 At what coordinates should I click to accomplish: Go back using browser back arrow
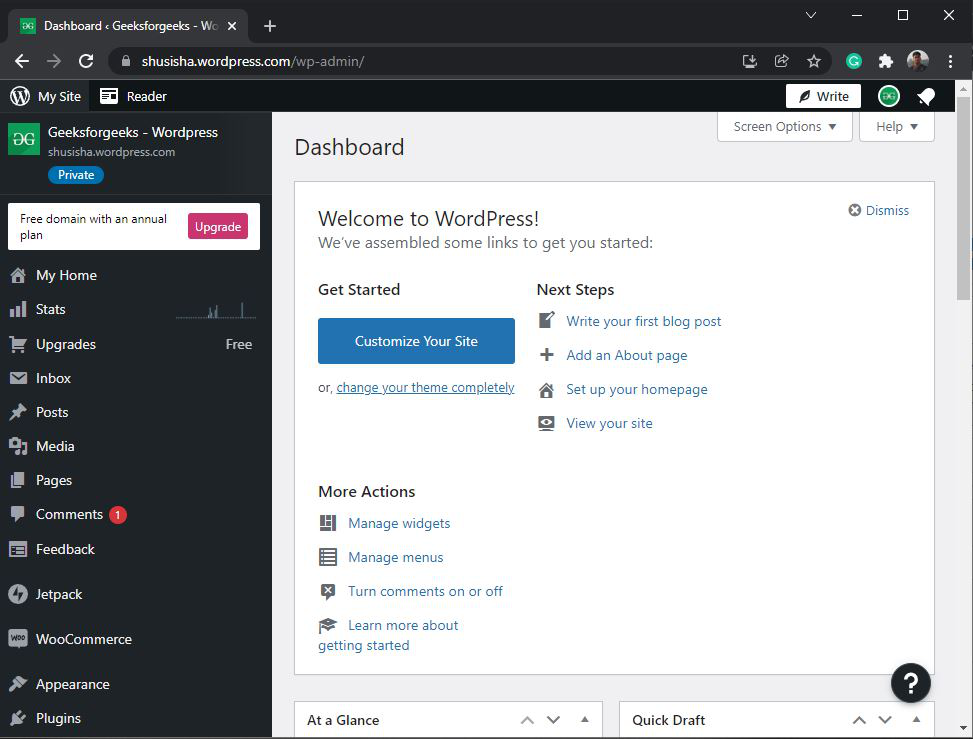point(22,61)
